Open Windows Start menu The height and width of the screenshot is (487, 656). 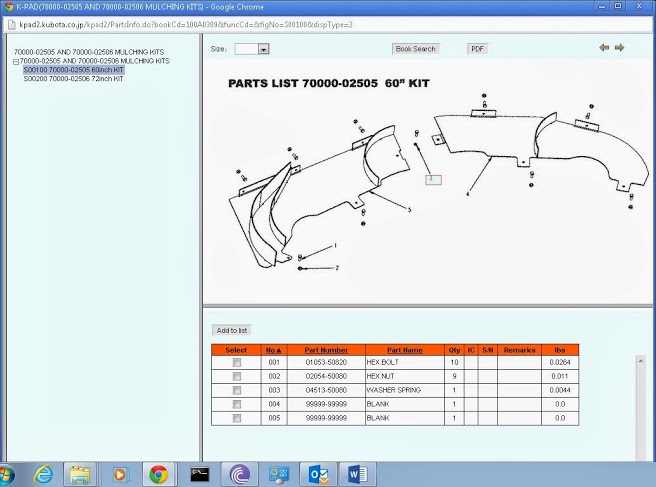click(6, 475)
